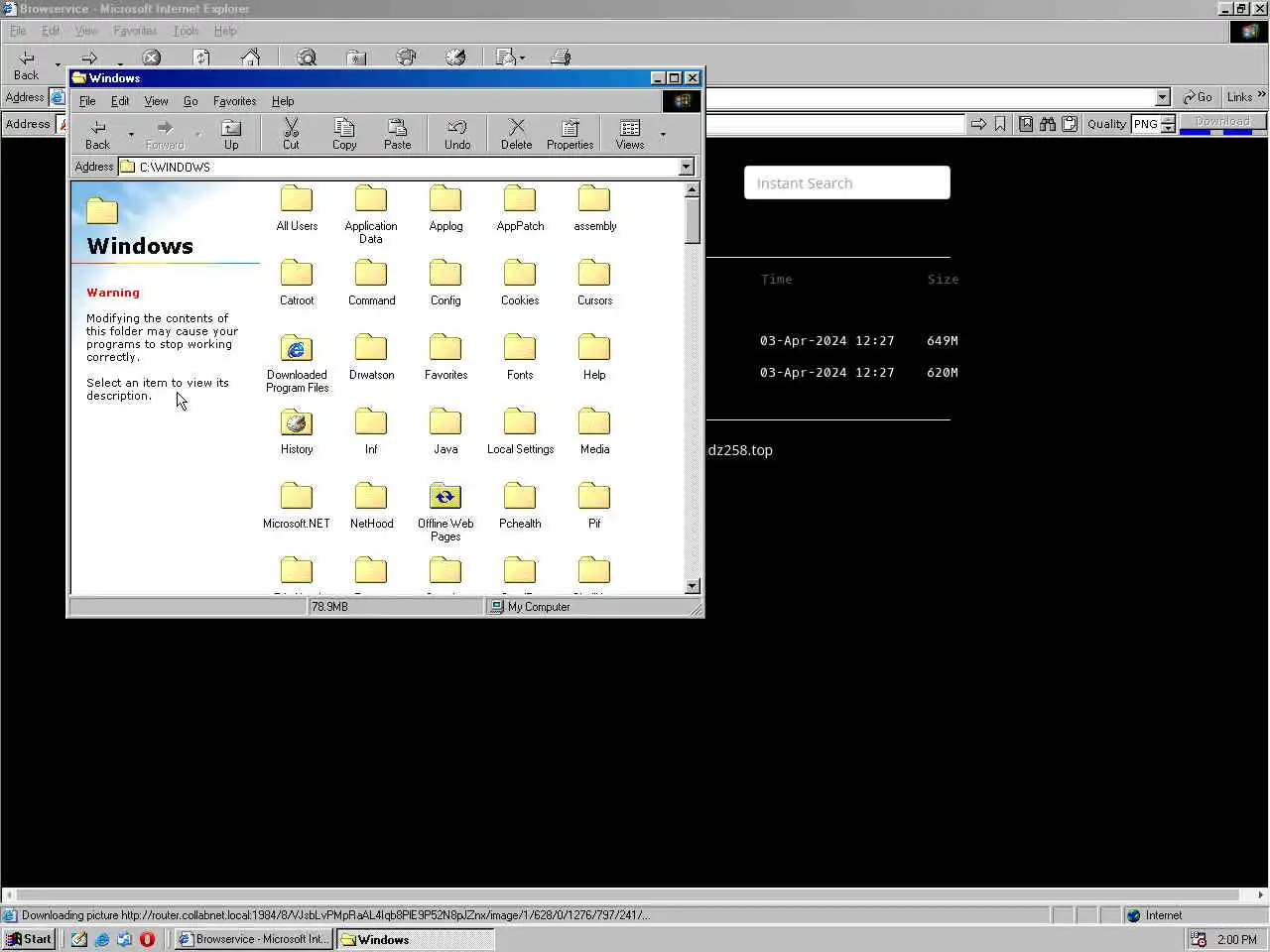1270x952 pixels.
Task: Click Internet Explorer quick launch icon
Action: tap(101, 939)
